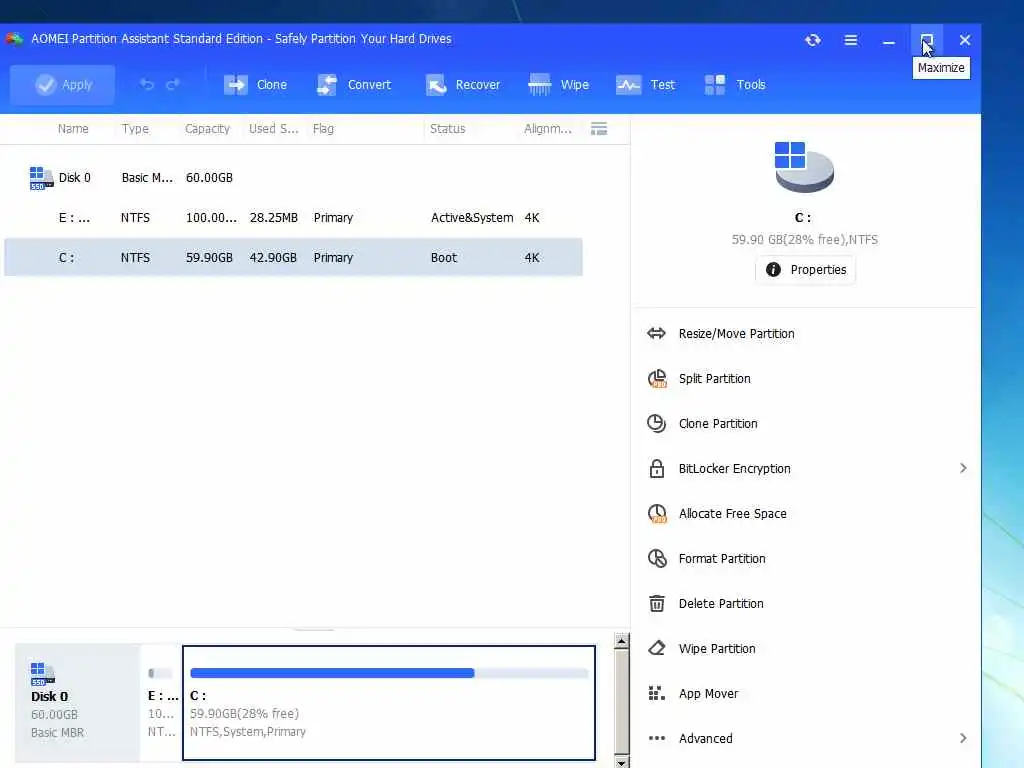Select BitLocker Encryption option

pos(734,469)
